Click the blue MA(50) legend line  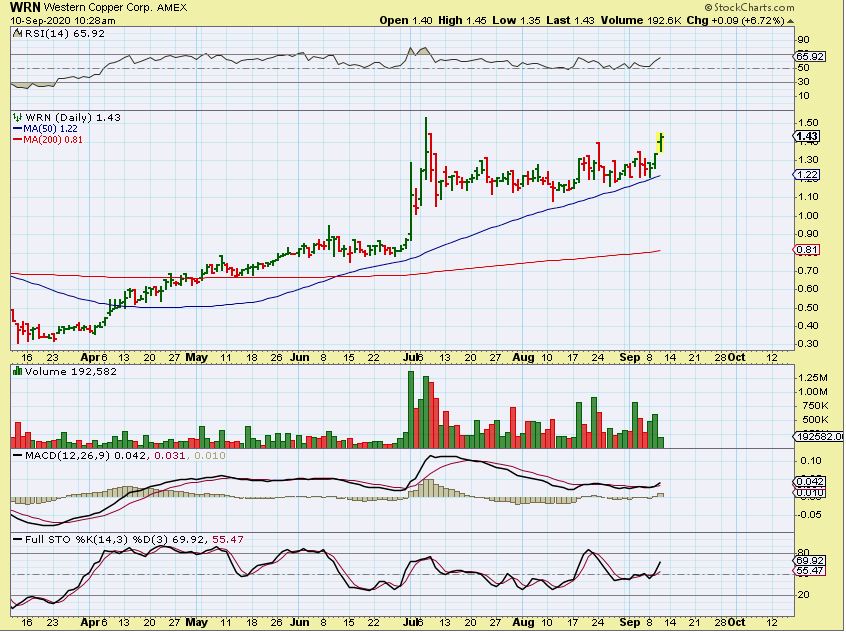coord(18,128)
